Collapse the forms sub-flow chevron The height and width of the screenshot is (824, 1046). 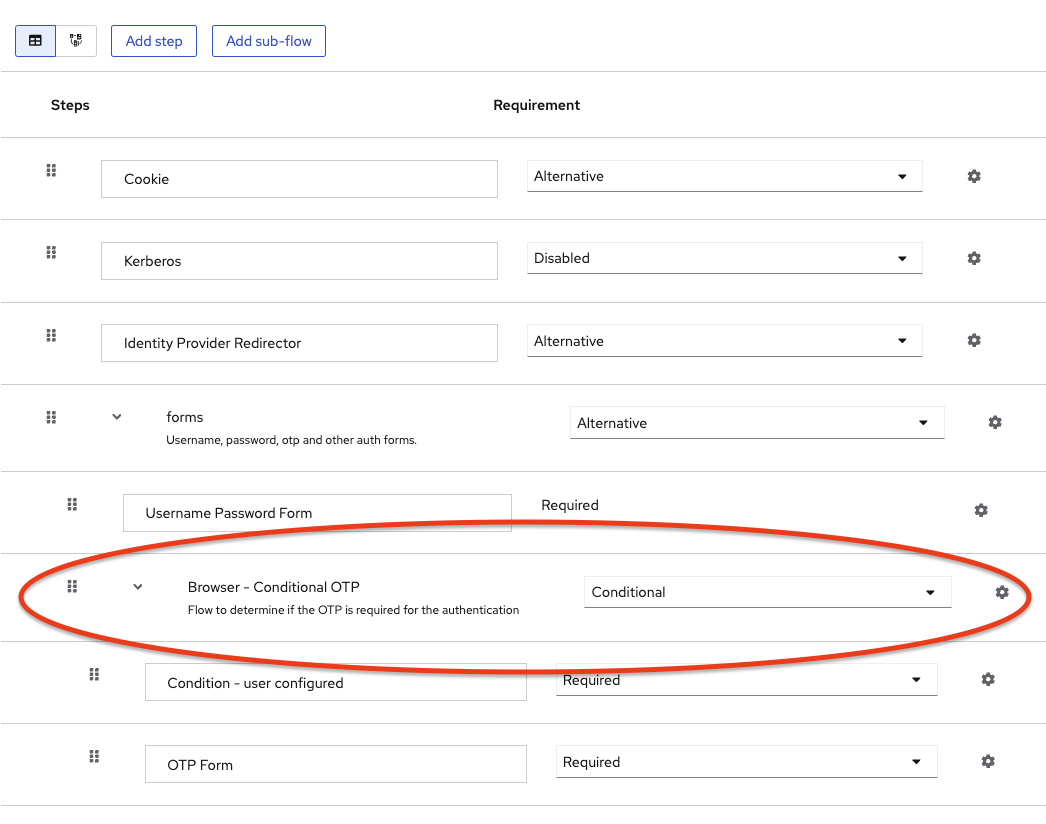click(x=117, y=417)
